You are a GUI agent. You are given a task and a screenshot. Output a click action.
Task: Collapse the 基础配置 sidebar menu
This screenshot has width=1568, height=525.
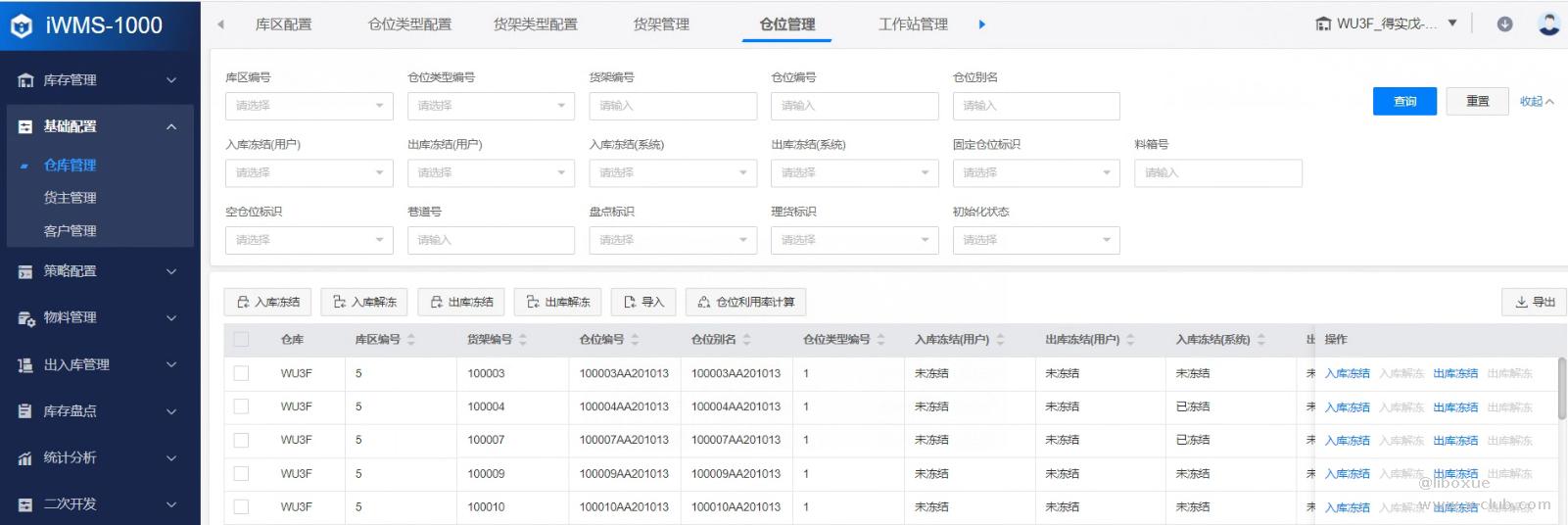point(171,126)
